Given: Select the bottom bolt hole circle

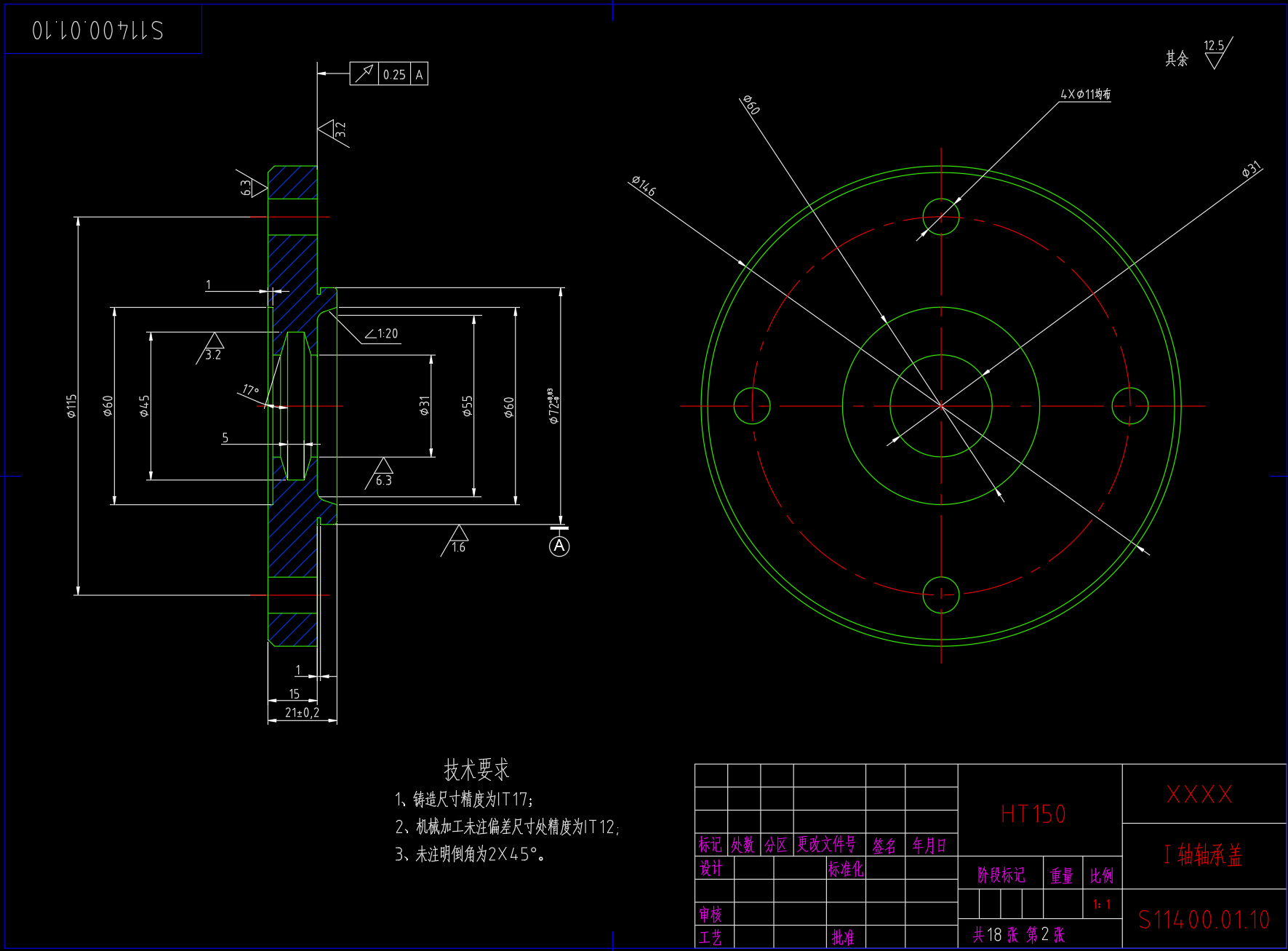Looking at the screenshot, I should (x=941, y=595).
